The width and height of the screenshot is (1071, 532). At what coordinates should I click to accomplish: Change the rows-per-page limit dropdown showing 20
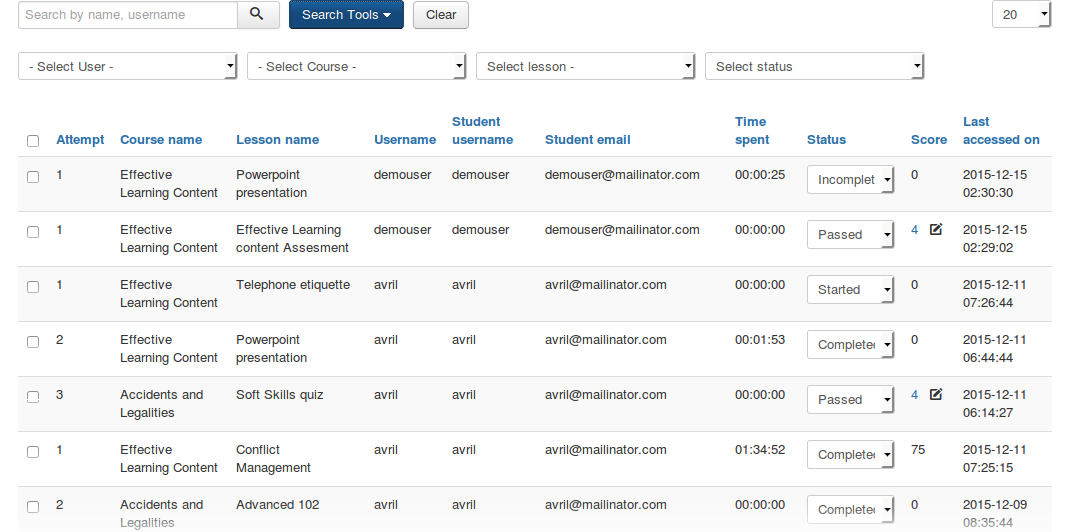click(1021, 15)
